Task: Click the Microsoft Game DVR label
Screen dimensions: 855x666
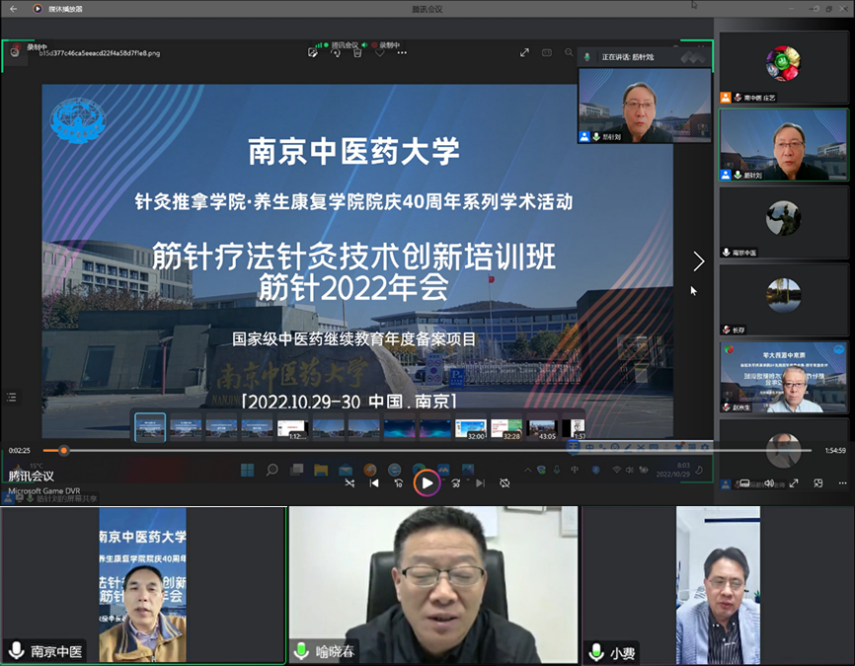Action: (x=44, y=491)
